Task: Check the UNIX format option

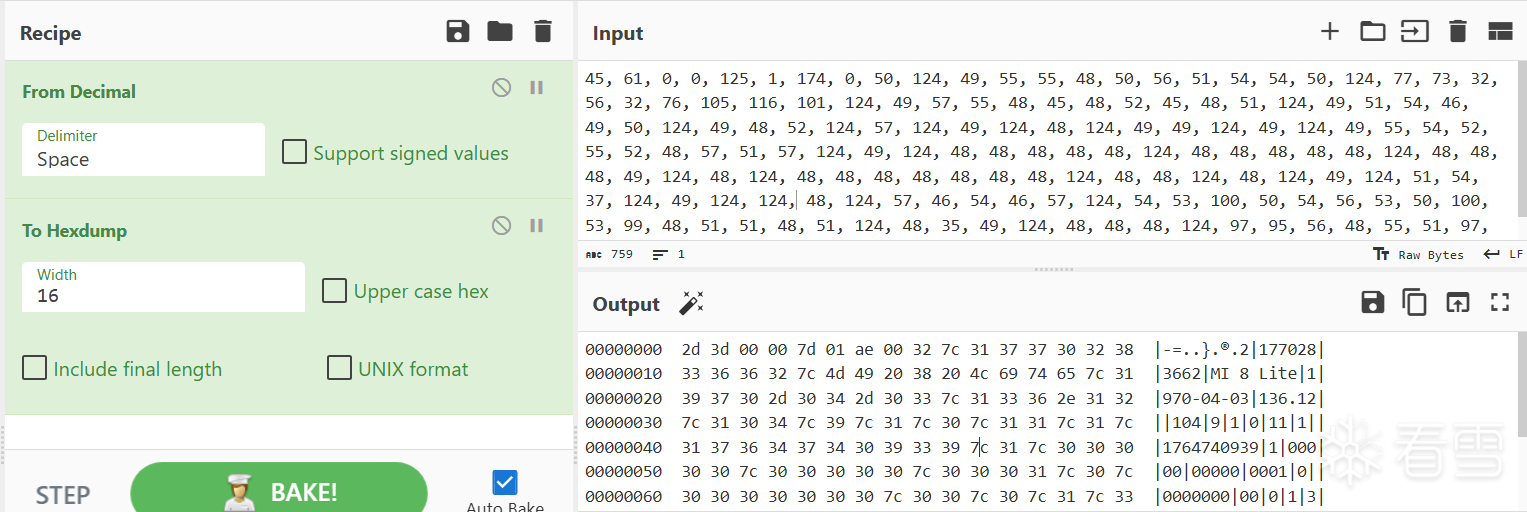Action: point(339,368)
